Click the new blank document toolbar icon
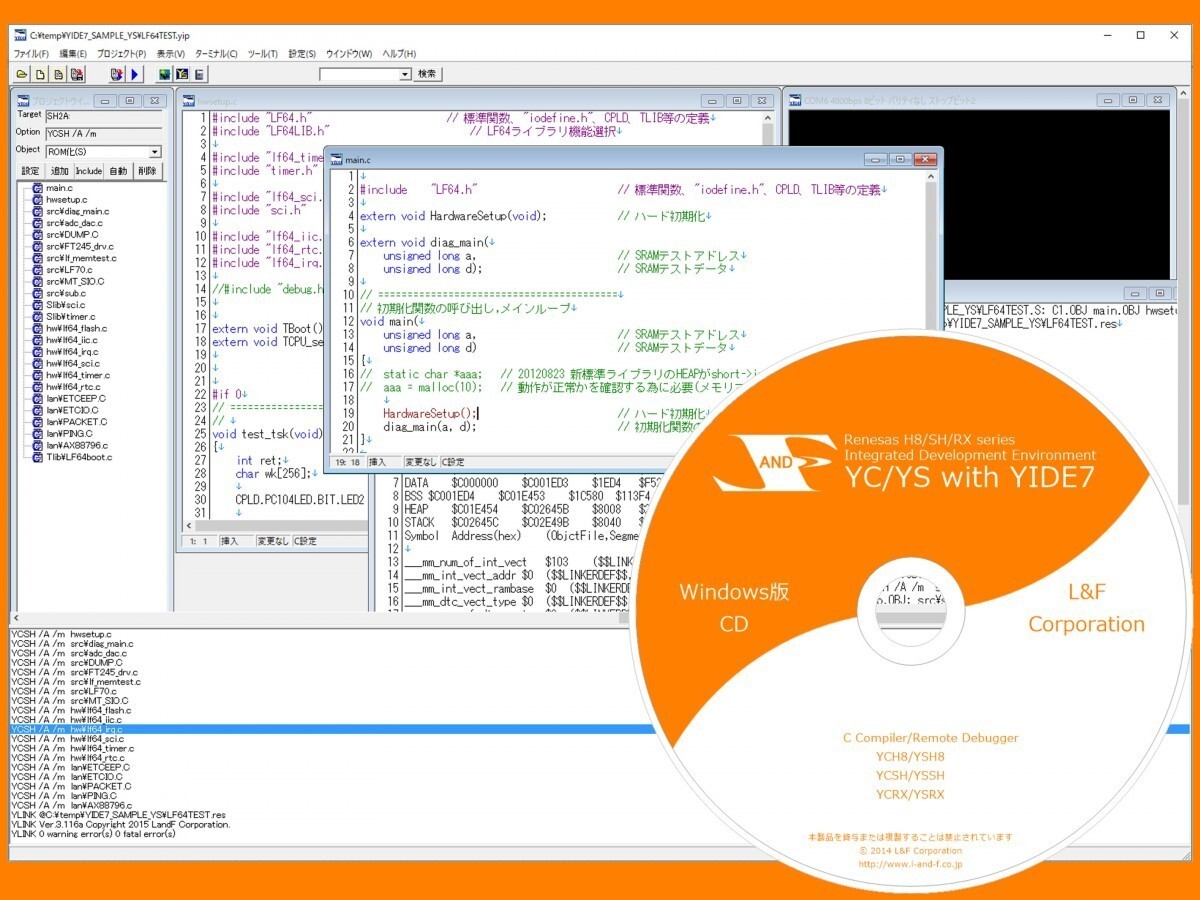1200x900 pixels. 40,74
